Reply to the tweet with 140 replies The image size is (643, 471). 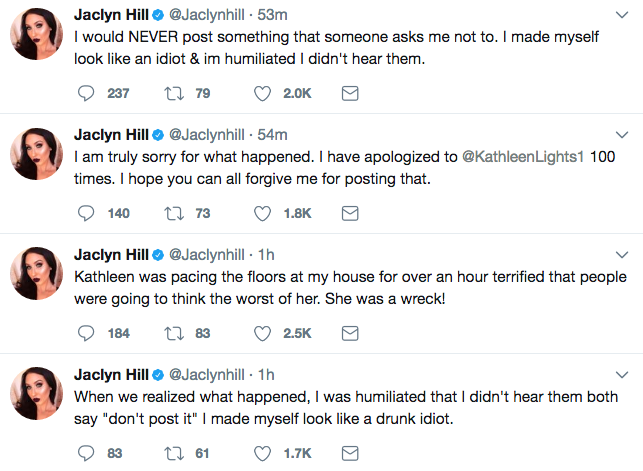[86, 214]
